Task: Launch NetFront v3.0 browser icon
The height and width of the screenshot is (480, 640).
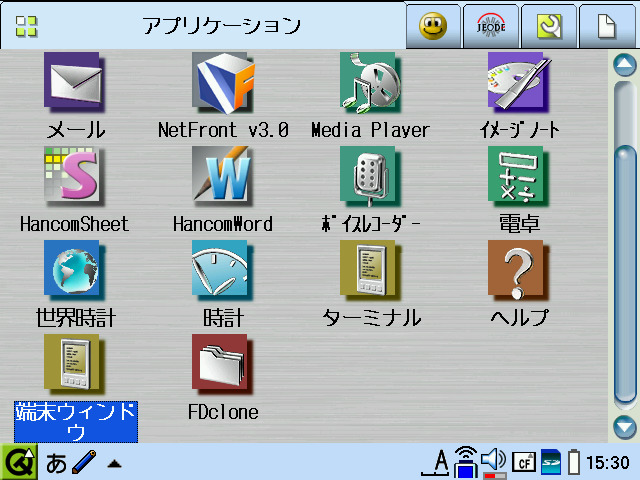Action: click(x=223, y=82)
